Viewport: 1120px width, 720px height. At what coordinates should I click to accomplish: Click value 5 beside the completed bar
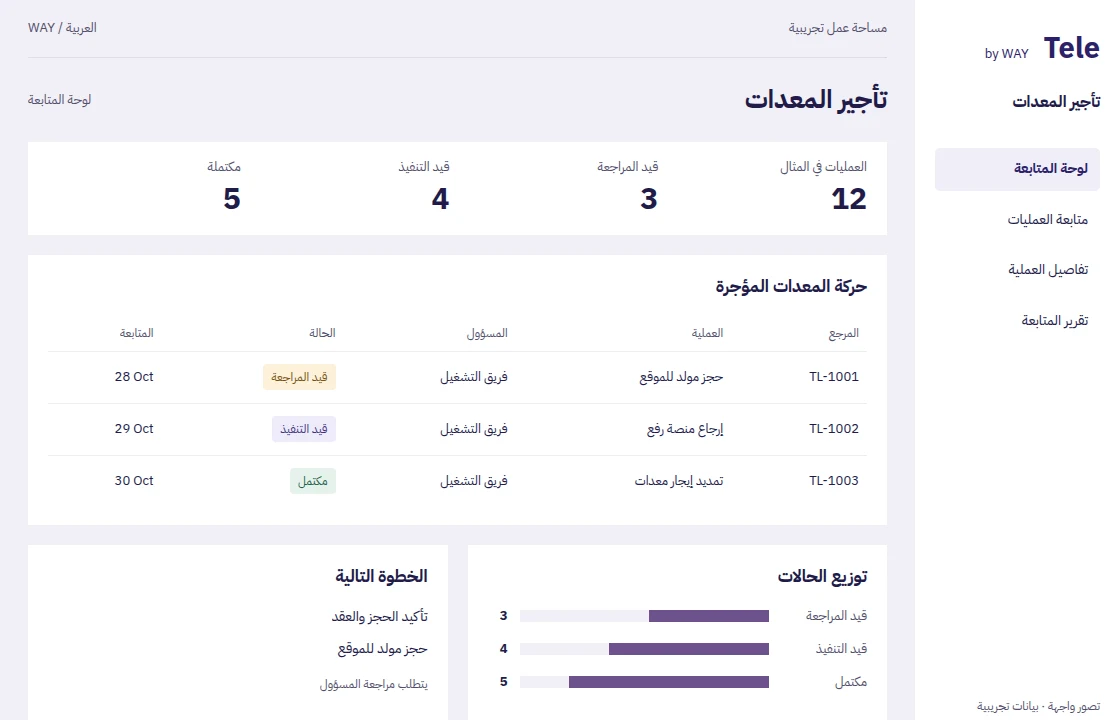click(504, 682)
